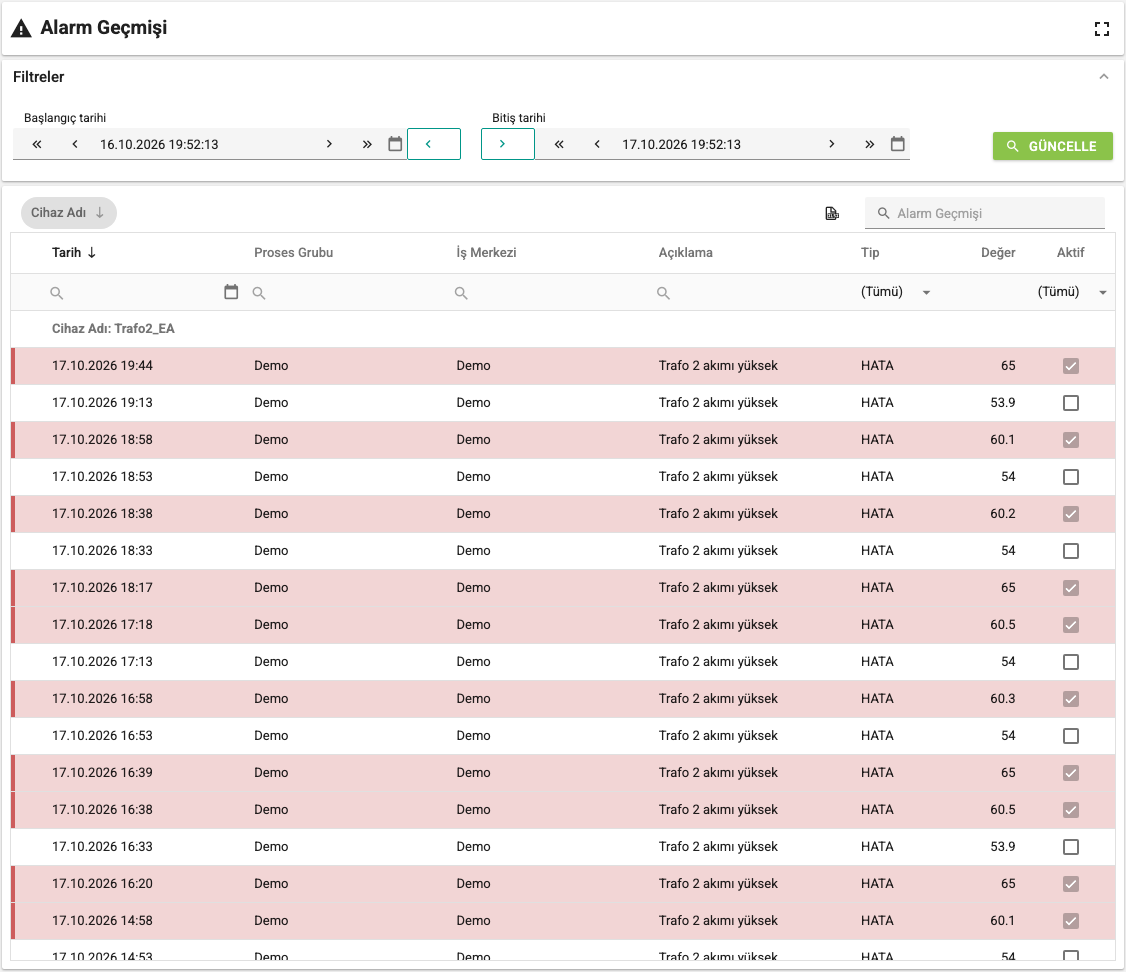Toggle Aktif checkbox for 17.10.2026 18:58 row
This screenshot has width=1126, height=972.
[x=1071, y=440]
